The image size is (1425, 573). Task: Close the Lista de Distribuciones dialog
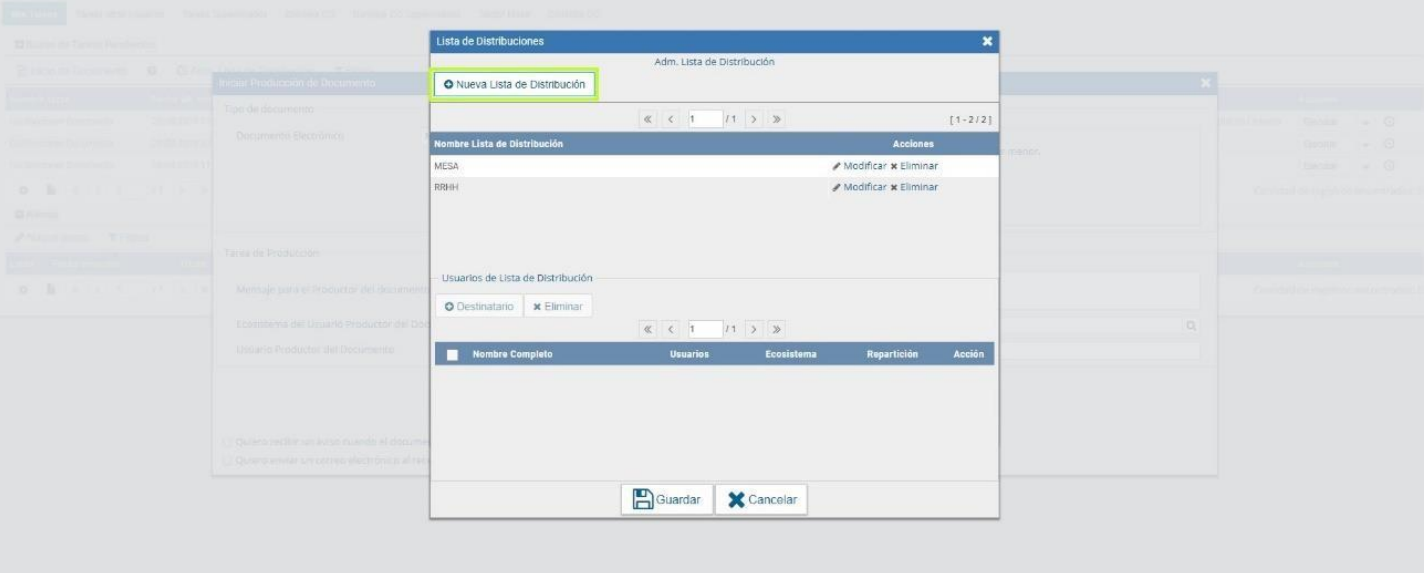987,41
